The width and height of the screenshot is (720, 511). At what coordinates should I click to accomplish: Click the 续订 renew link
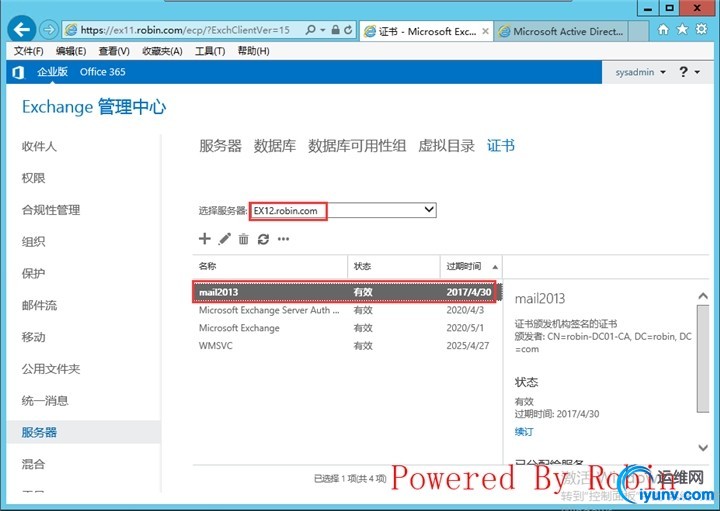click(524, 432)
